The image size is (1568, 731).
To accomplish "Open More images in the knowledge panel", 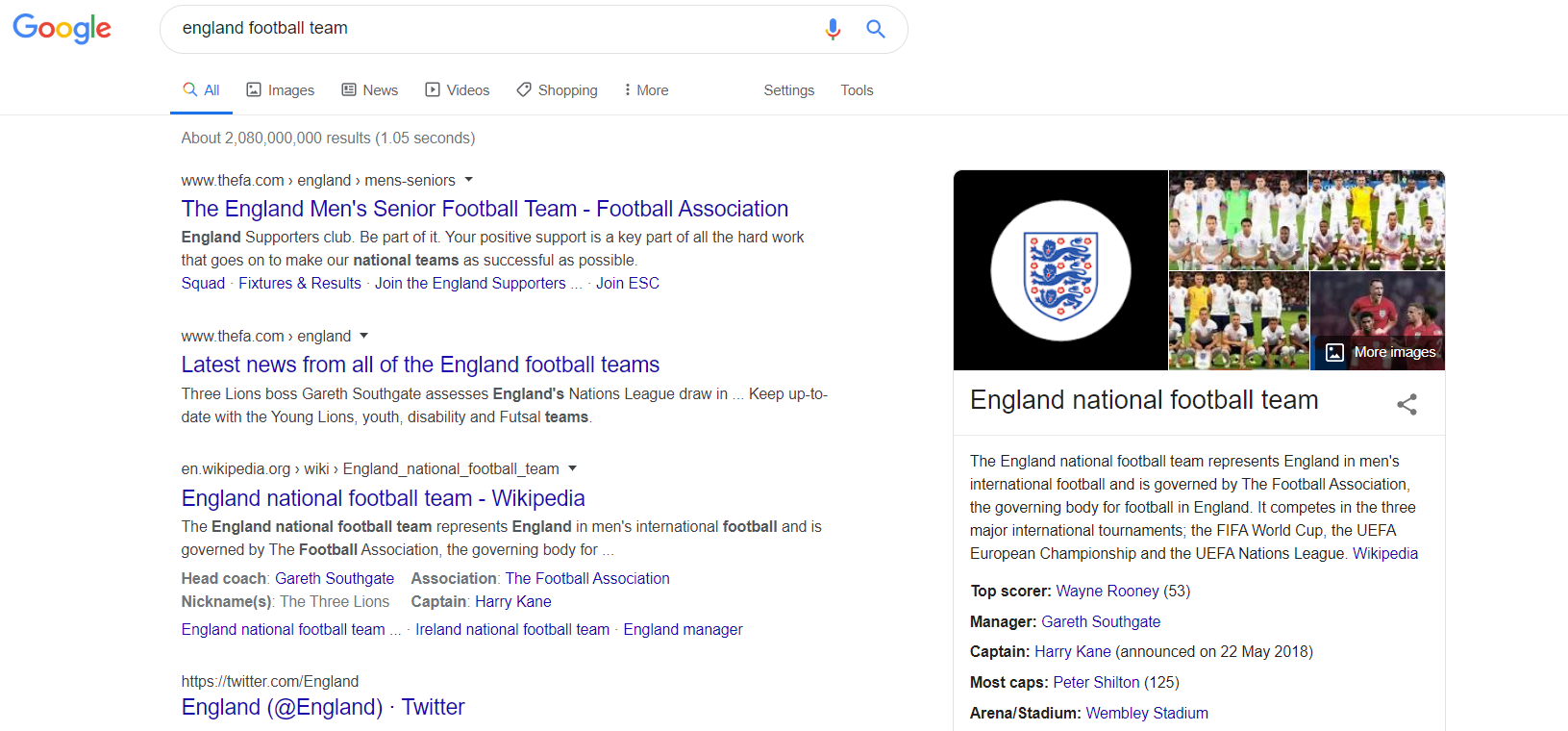I will 1381,352.
